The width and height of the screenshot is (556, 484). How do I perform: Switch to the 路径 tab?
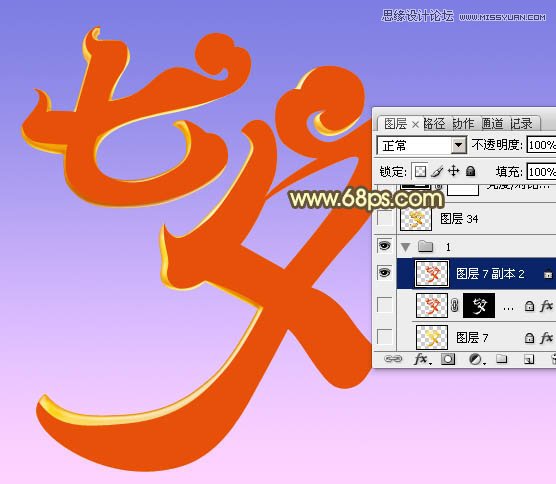coord(434,124)
